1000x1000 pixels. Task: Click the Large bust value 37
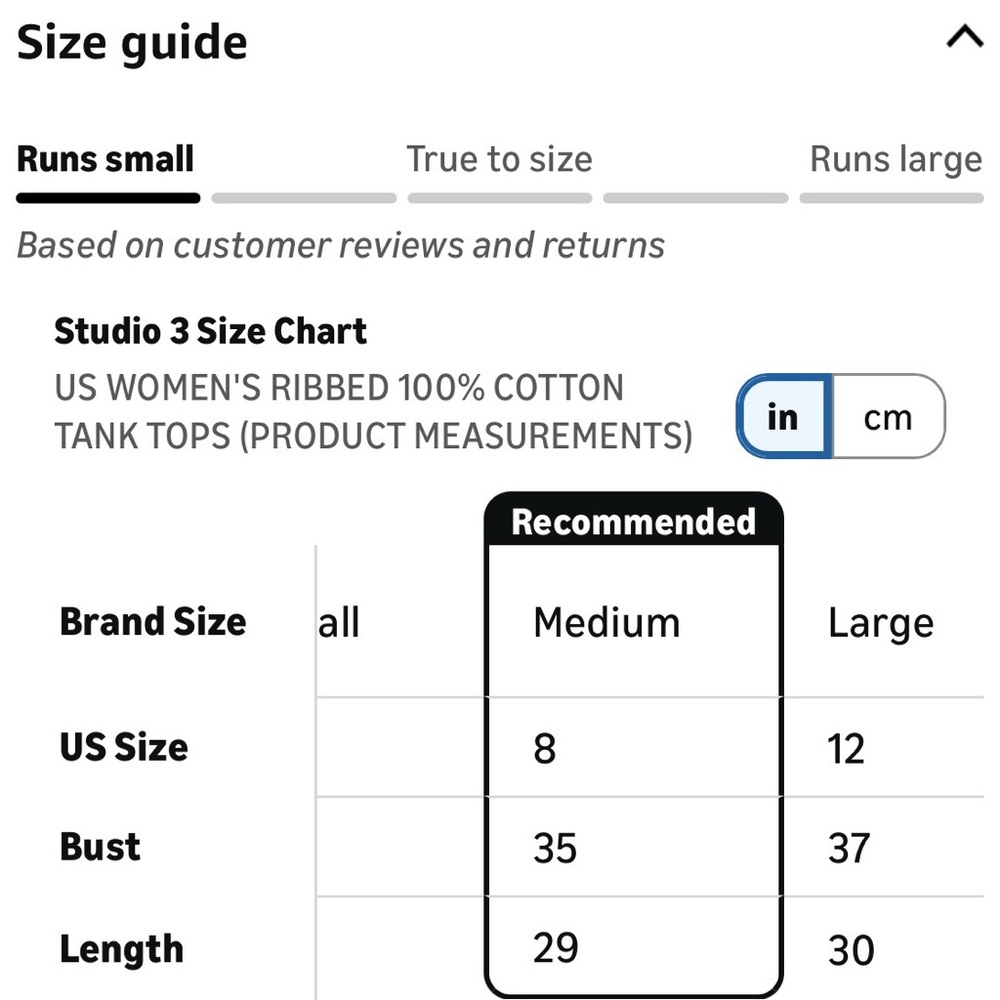coord(849,848)
